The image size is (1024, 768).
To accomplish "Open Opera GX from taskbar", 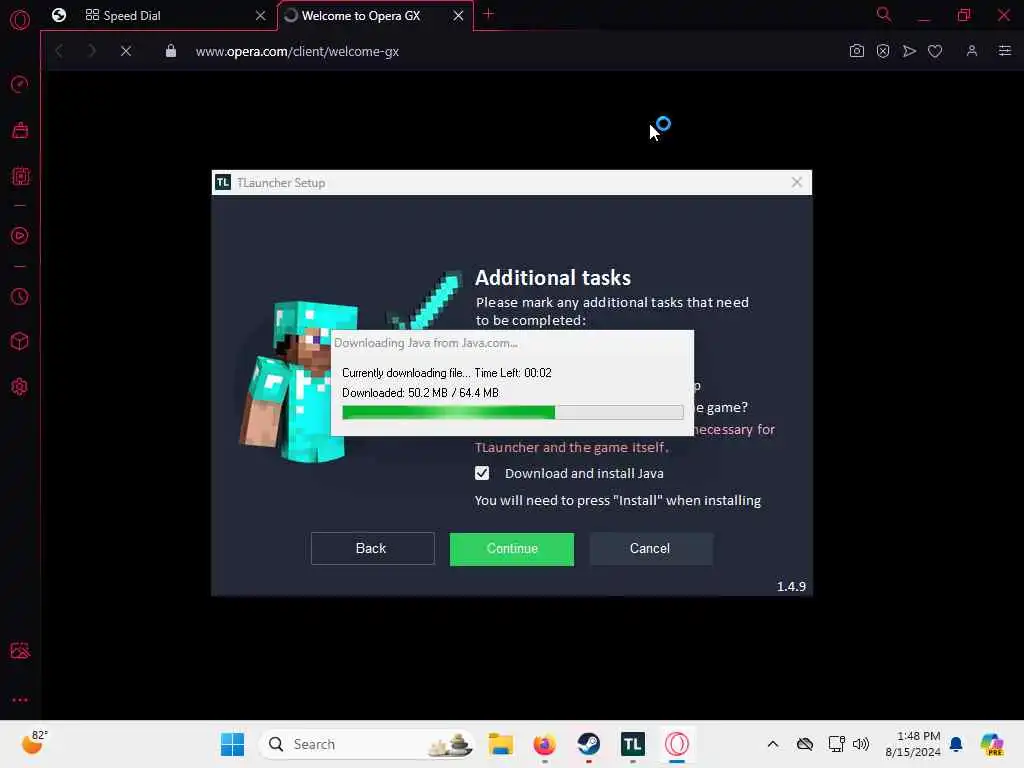I will (677, 744).
